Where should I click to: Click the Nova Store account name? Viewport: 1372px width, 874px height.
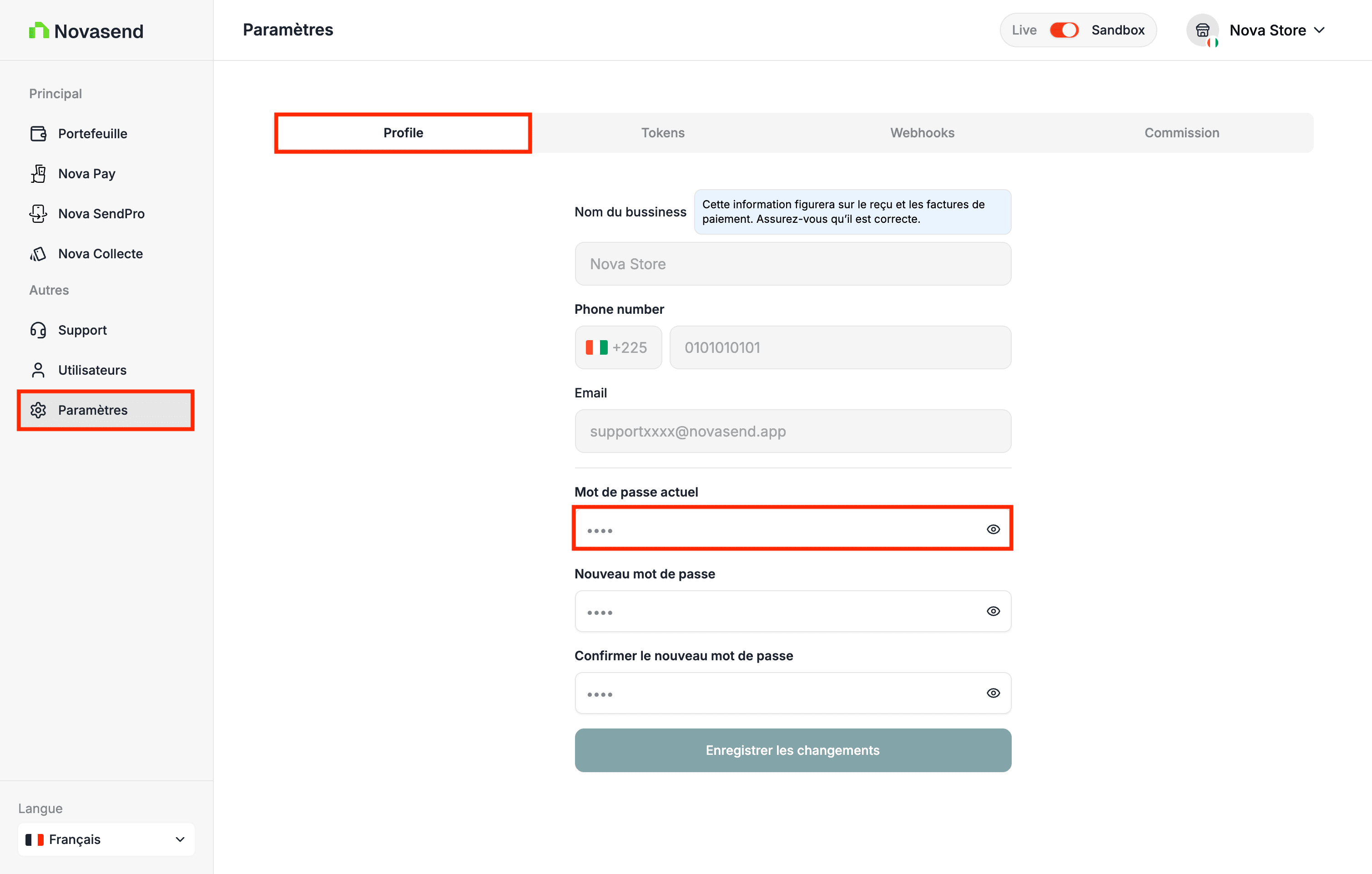tap(1268, 30)
